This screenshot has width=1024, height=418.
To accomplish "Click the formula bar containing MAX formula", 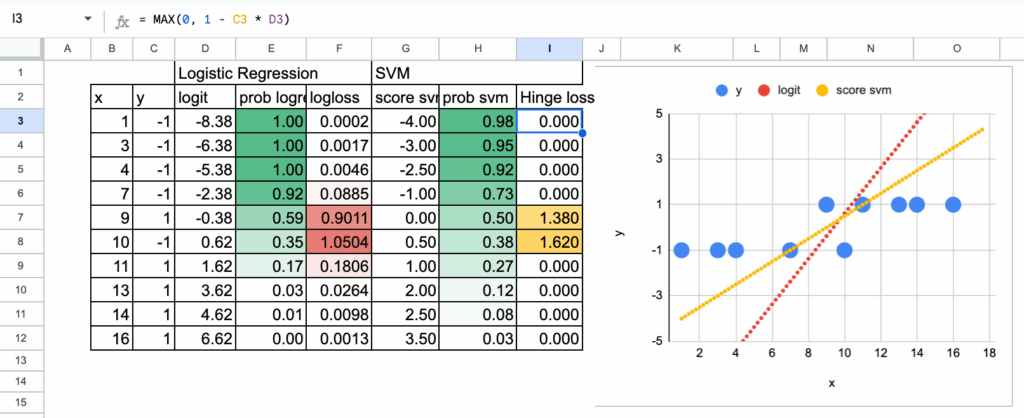I will (575, 20).
